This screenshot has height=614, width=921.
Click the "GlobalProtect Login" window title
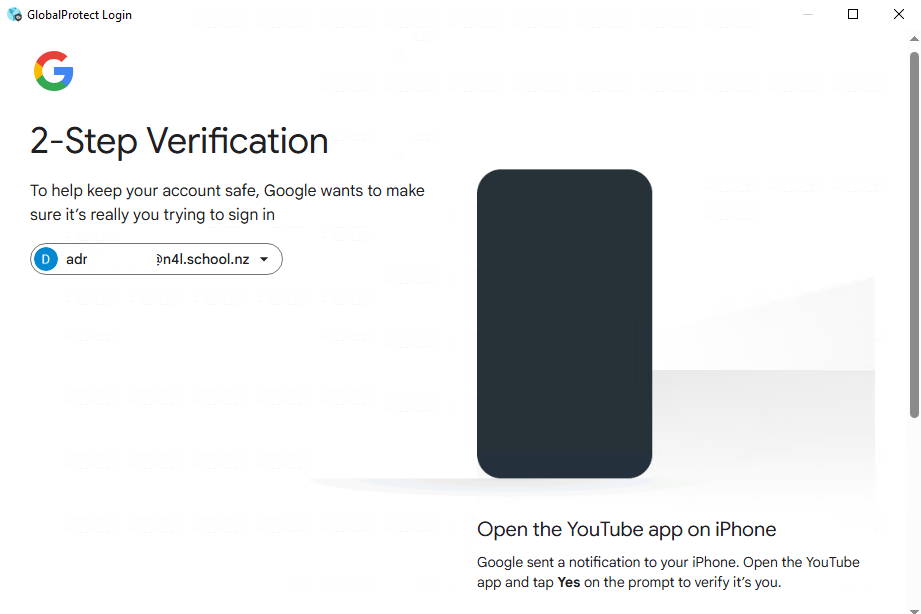pos(79,15)
